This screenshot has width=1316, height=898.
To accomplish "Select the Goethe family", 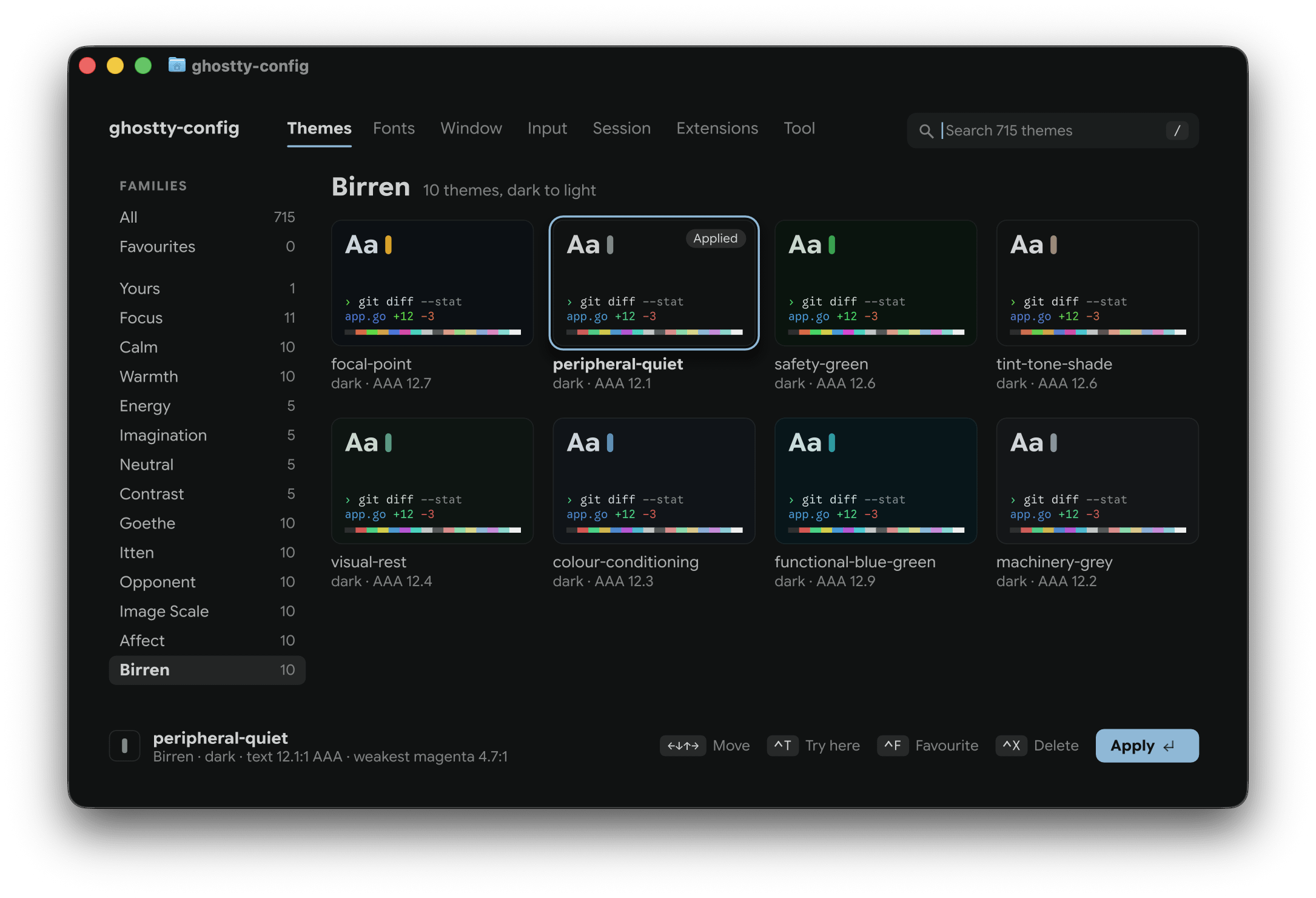I will 207,523.
